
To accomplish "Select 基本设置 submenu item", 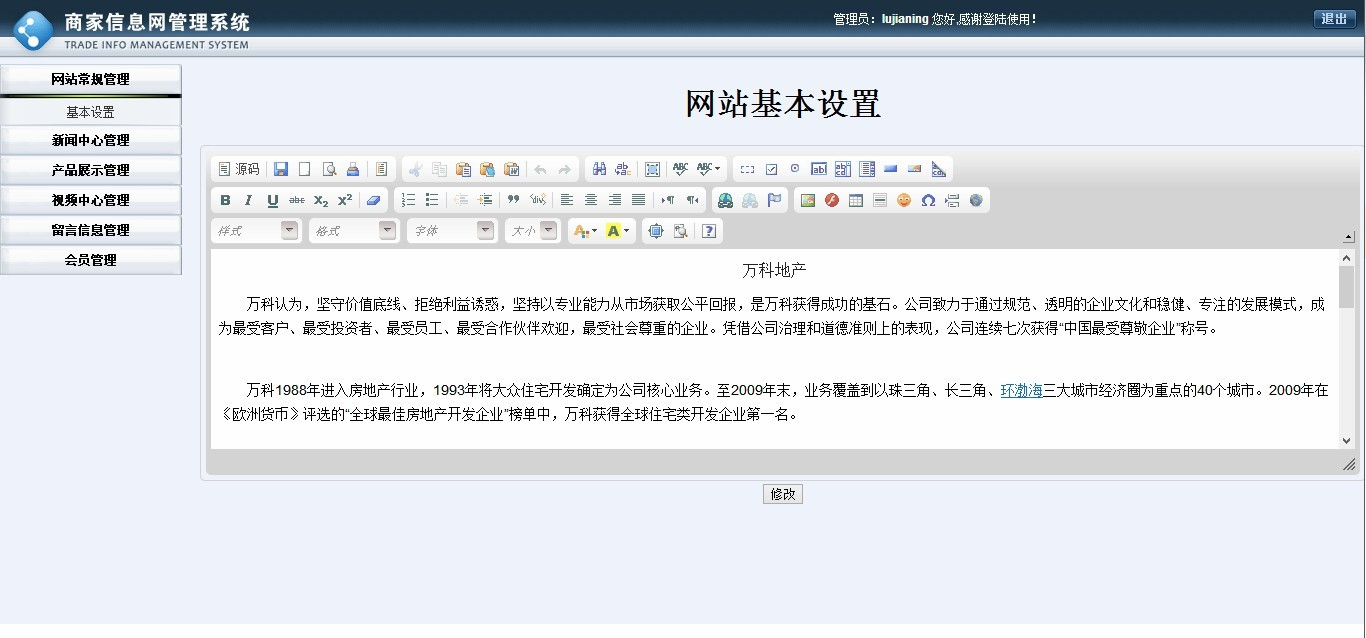I will [x=91, y=112].
